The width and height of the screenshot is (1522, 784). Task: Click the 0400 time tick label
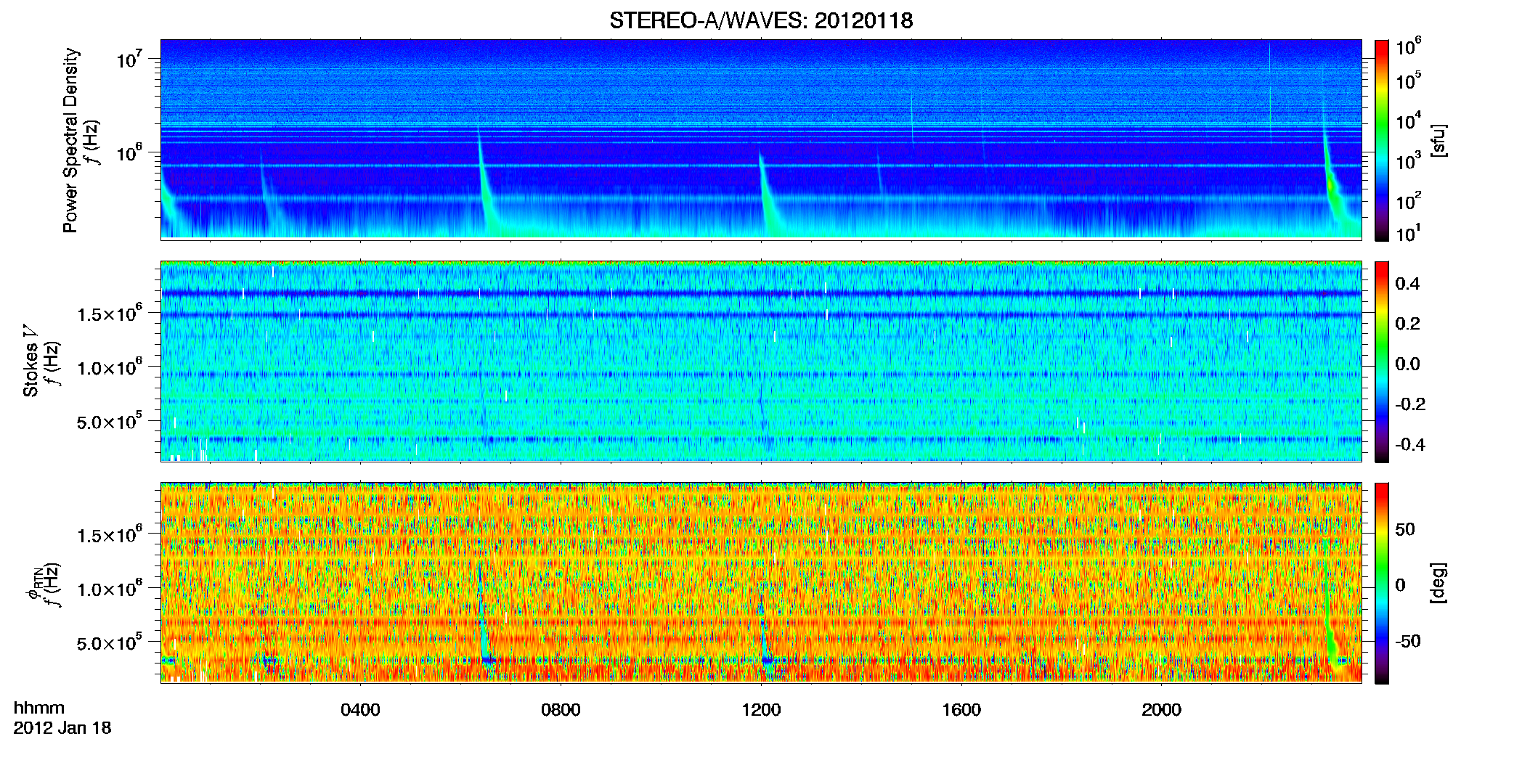360,710
